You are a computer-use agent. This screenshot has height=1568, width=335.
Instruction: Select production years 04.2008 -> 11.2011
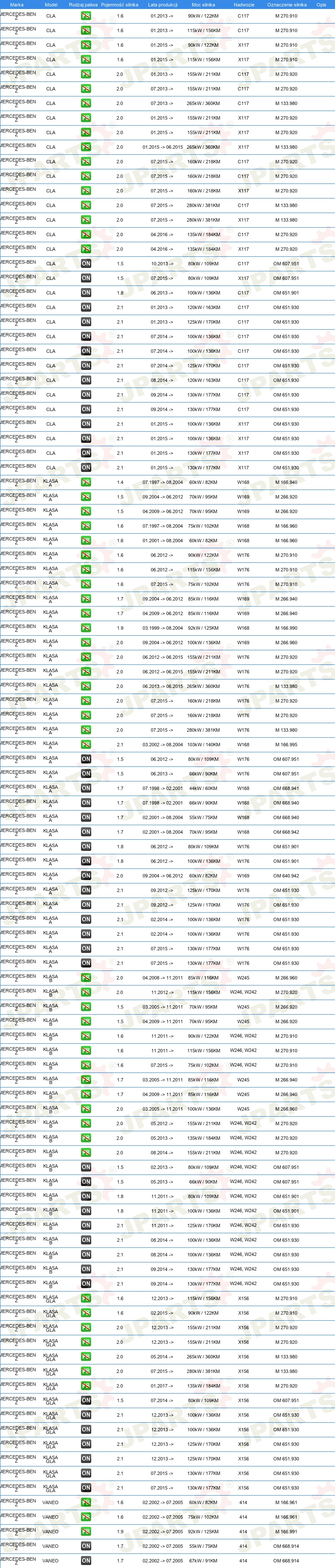(162, 978)
